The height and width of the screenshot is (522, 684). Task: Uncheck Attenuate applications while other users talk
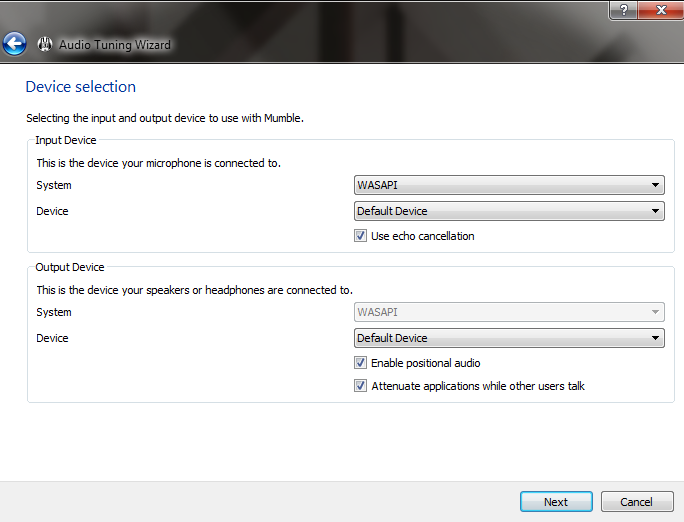point(361,386)
